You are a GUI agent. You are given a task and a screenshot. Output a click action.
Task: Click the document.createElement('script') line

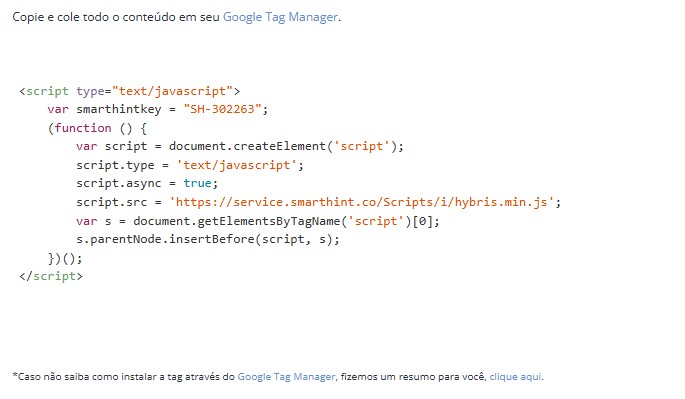240,146
